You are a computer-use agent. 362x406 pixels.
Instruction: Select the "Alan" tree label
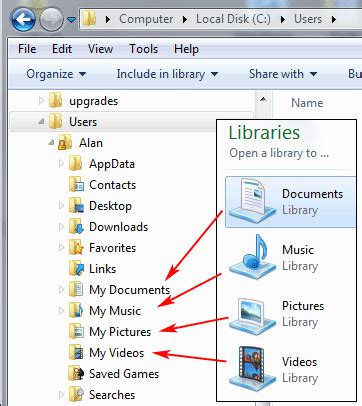click(x=91, y=143)
